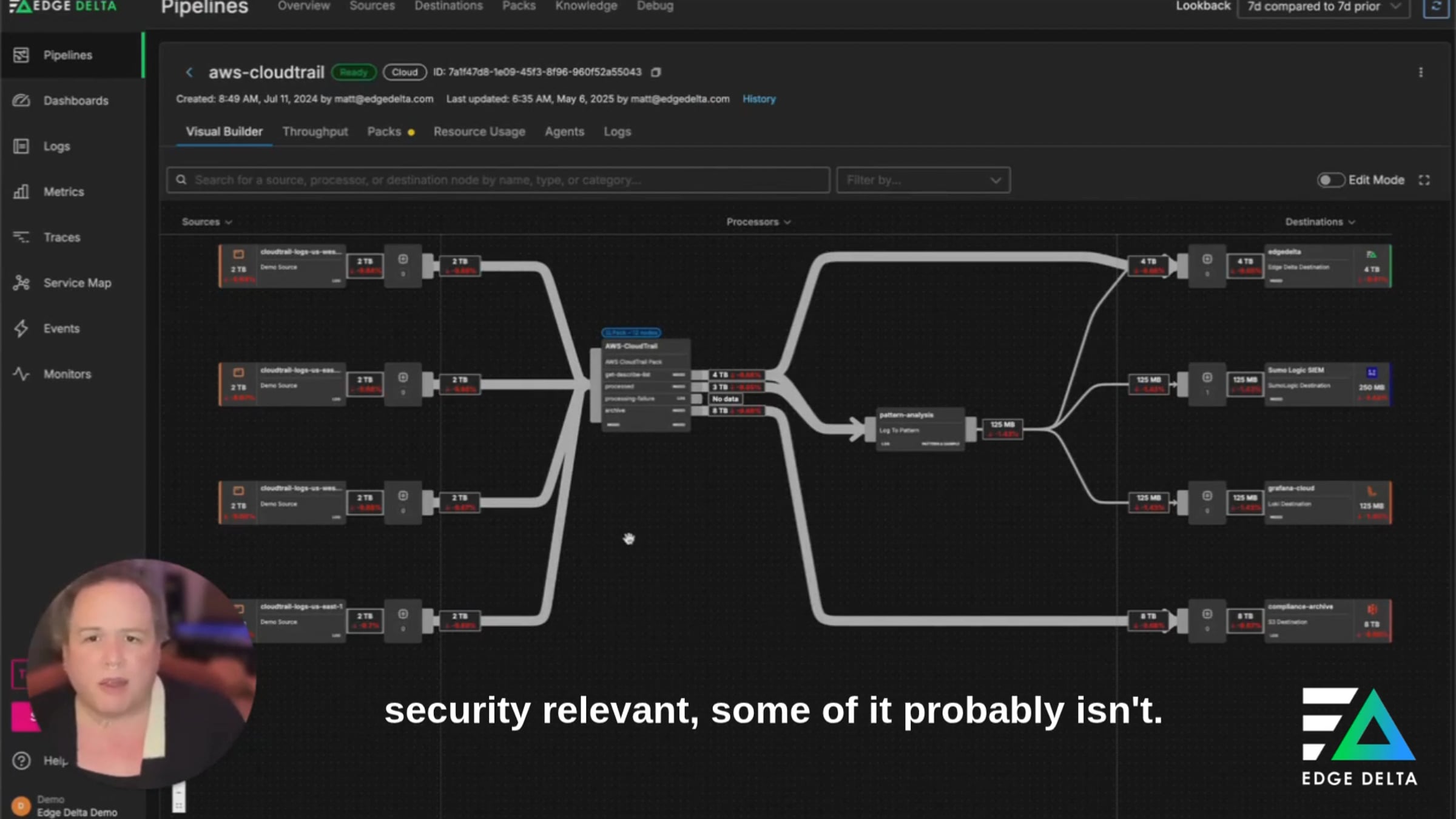Open the History link
1456x819 pixels.
[758, 99]
